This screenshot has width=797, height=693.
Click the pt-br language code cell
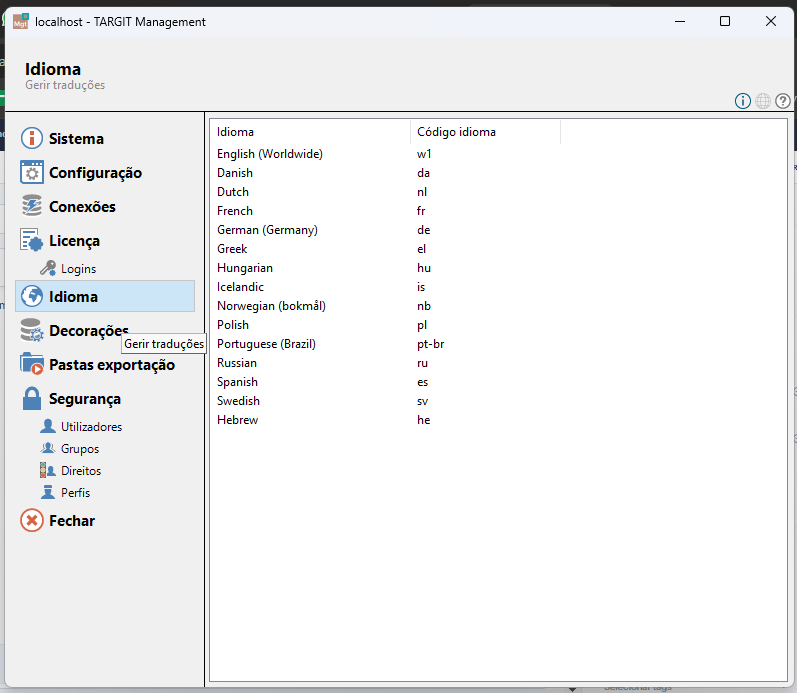pos(431,344)
